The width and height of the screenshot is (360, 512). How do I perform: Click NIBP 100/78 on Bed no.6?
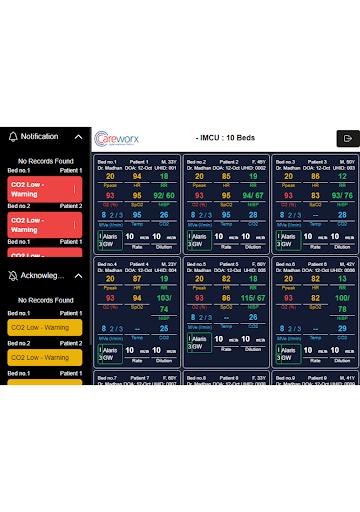point(342,304)
